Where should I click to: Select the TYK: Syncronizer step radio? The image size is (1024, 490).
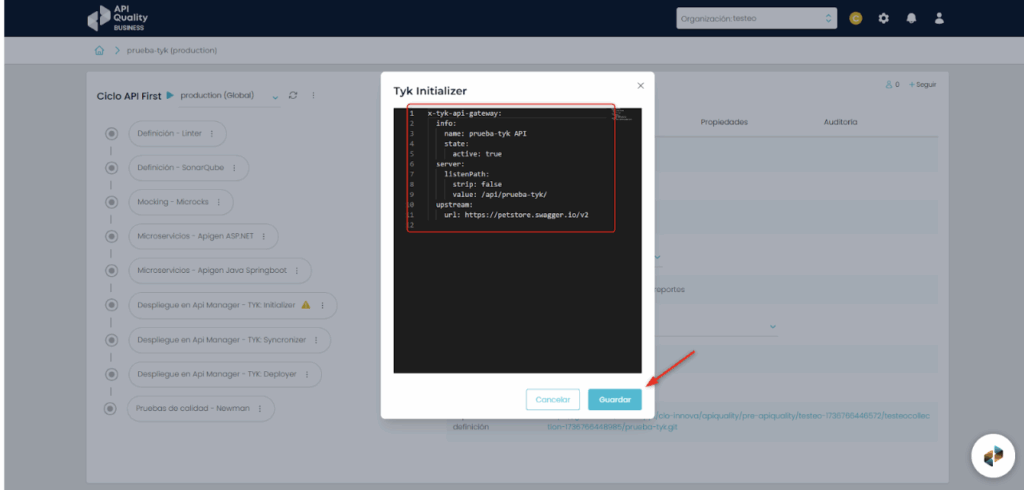pos(112,340)
